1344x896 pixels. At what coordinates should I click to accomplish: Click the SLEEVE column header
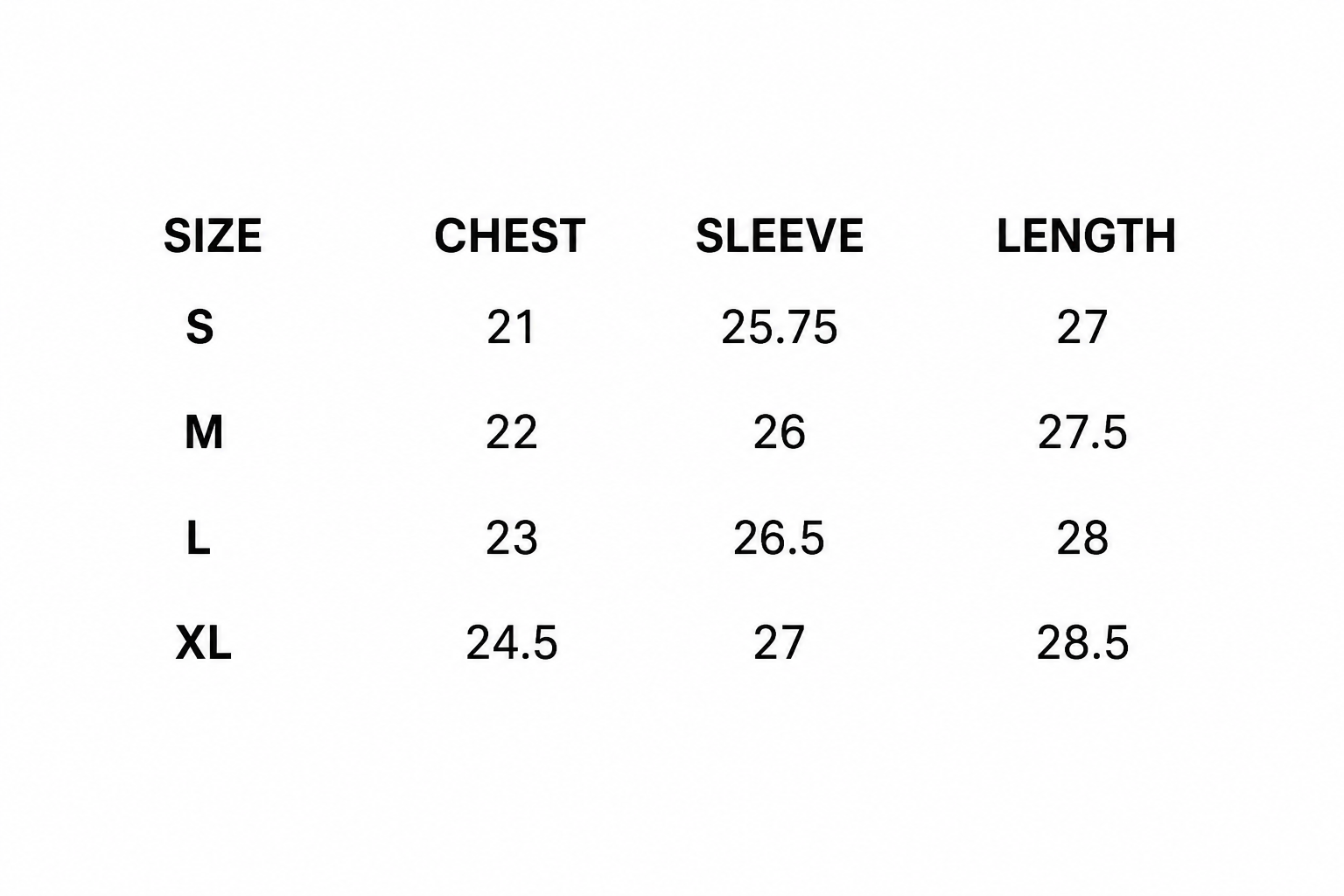click(x=780, y=236)
